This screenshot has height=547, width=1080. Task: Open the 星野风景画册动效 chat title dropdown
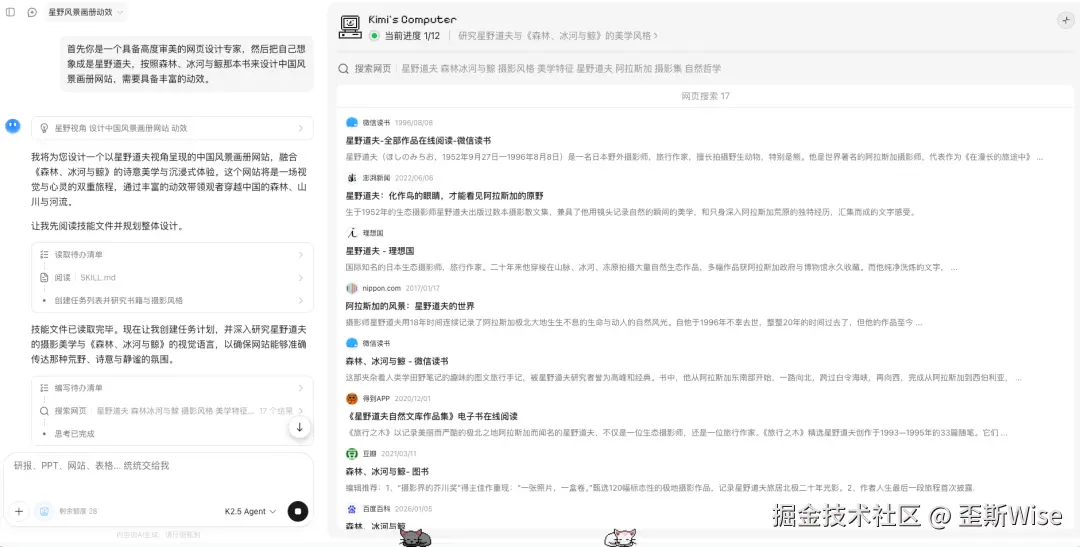[85, 12]
